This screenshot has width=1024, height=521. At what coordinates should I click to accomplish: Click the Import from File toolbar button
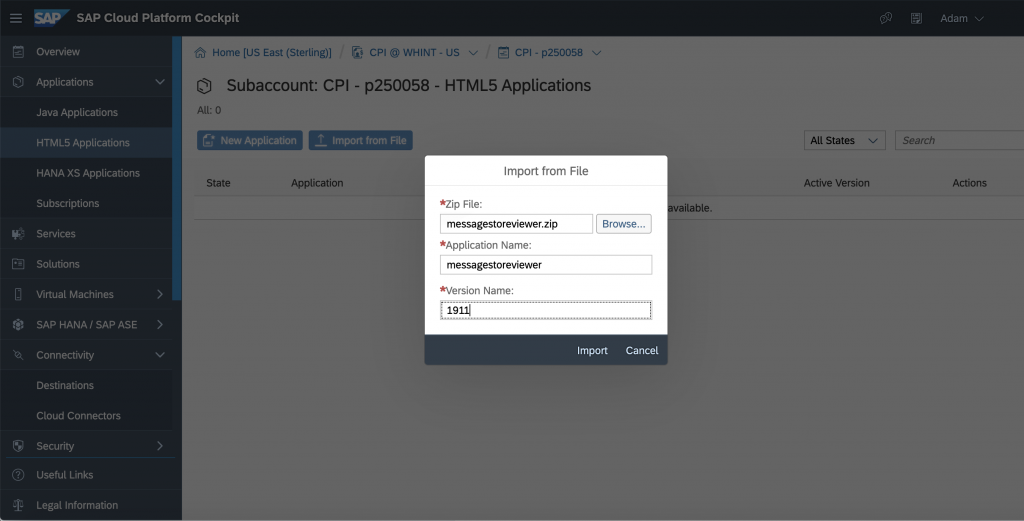360,140
